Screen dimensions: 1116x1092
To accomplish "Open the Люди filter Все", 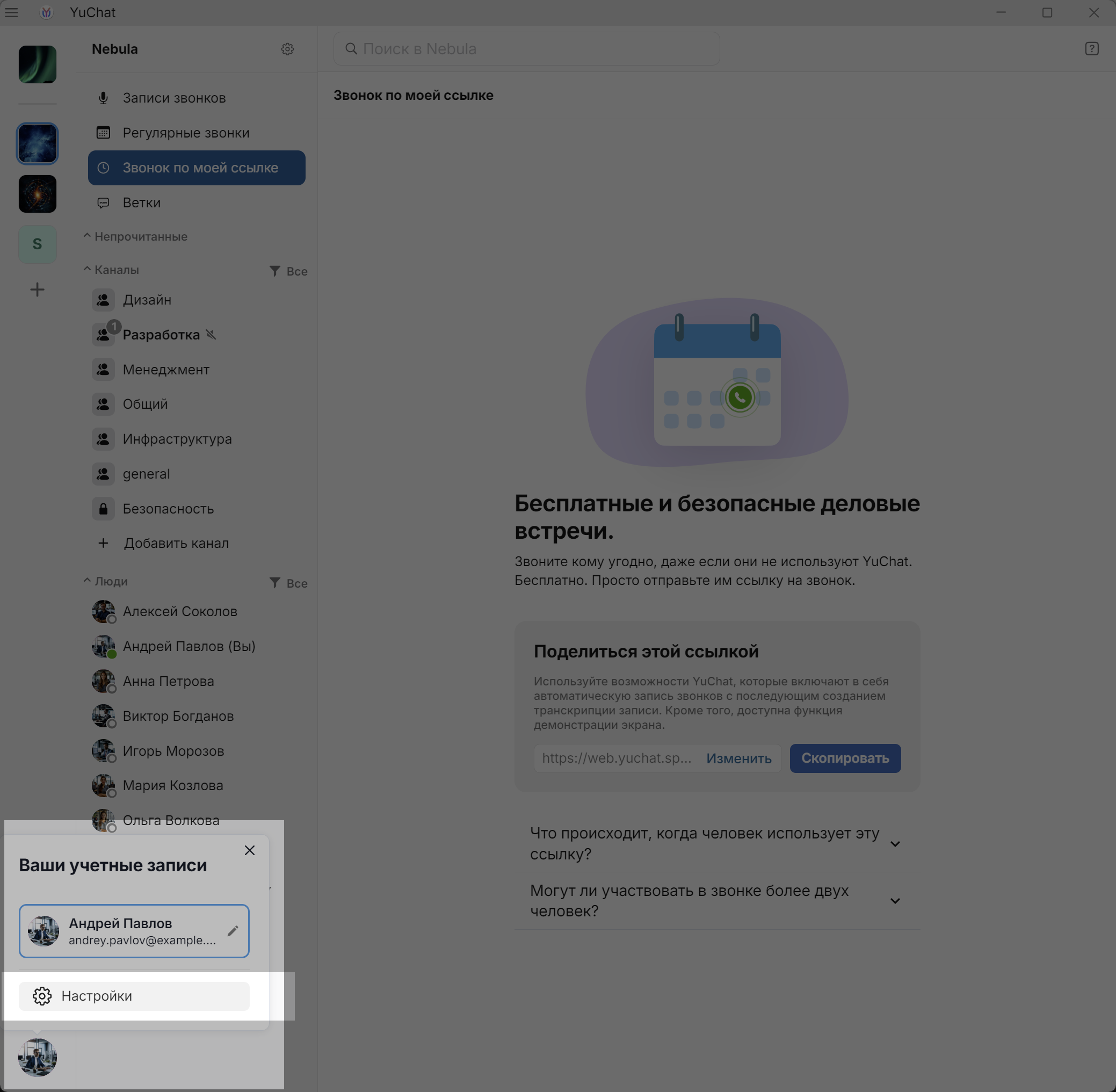I will tap(288, 583).
